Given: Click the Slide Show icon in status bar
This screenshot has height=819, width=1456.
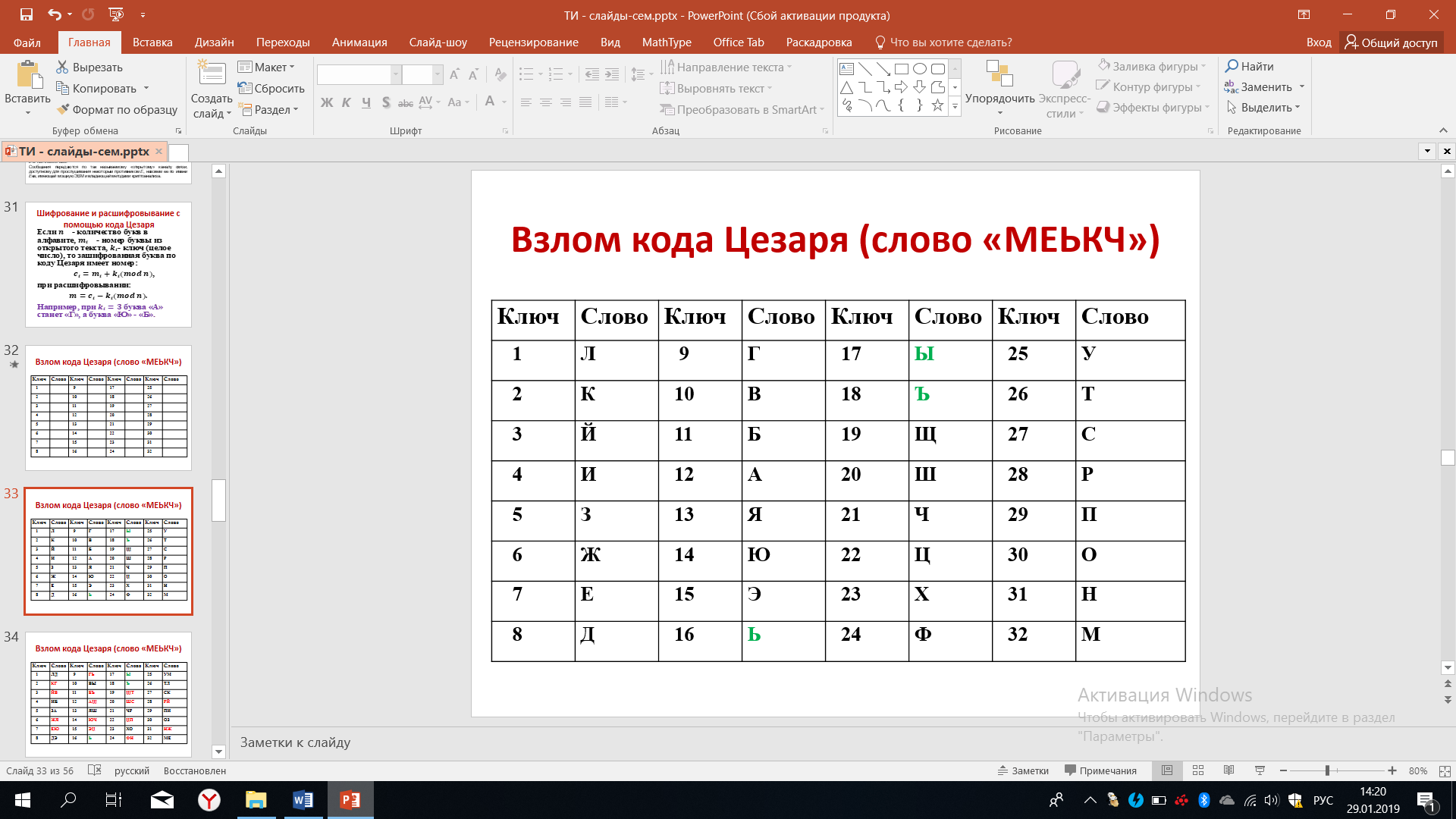Looking at the screenshot, I should pos(1260,770).
